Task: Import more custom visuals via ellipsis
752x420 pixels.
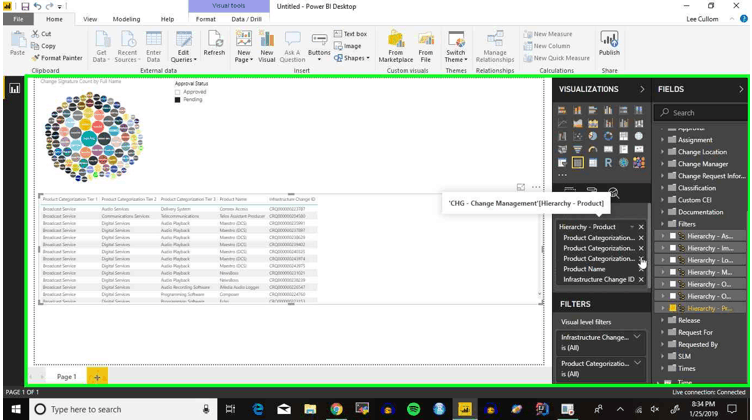Action: [x=562, y=175]
